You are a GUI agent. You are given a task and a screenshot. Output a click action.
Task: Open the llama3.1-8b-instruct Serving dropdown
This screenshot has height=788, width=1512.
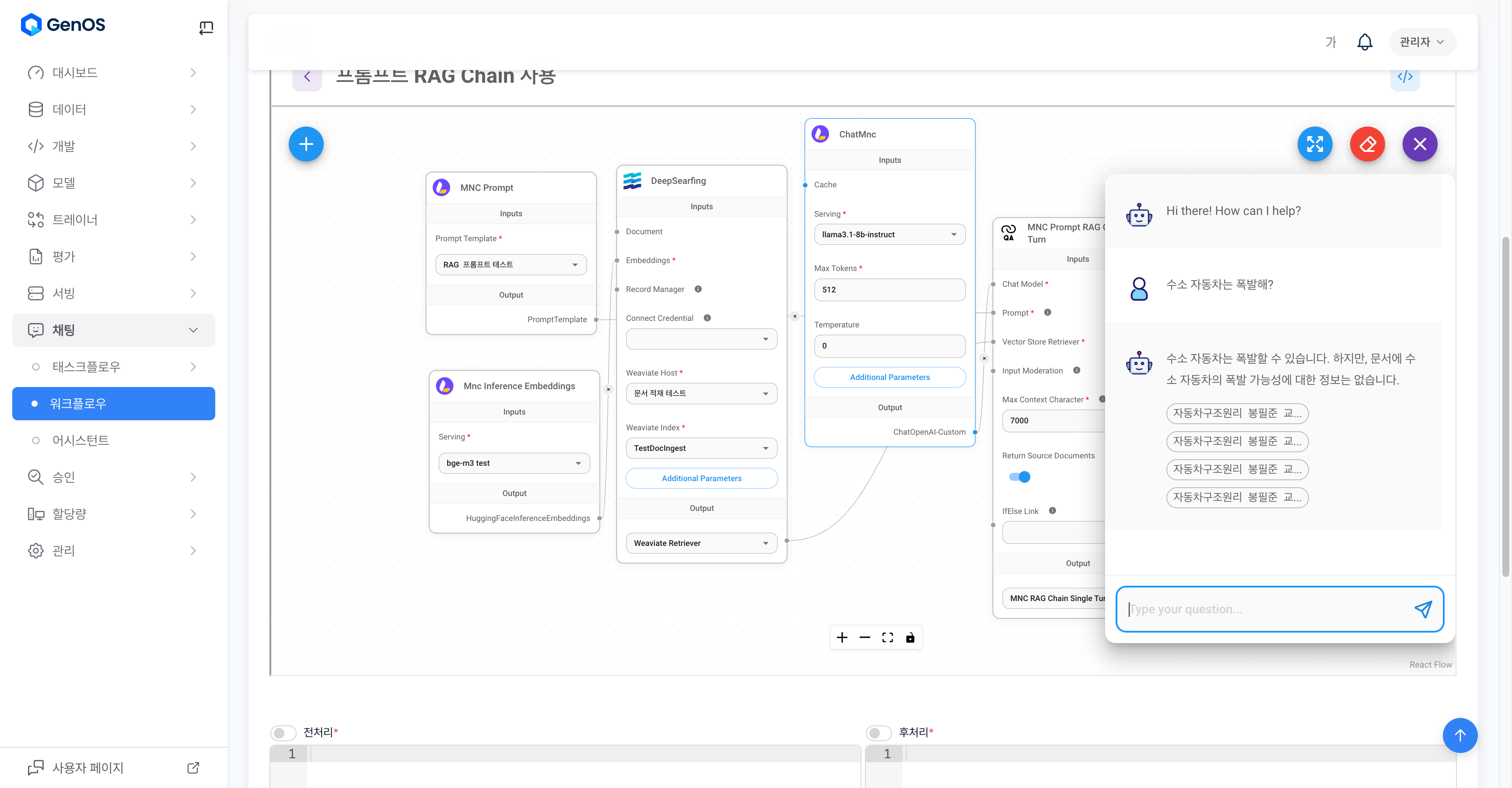889,234
